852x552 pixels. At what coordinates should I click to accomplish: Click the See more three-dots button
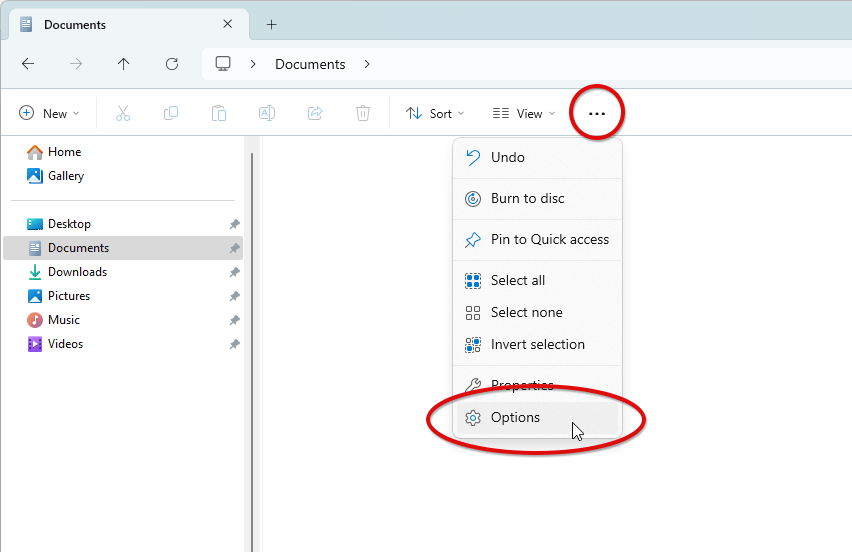point(597,114)
